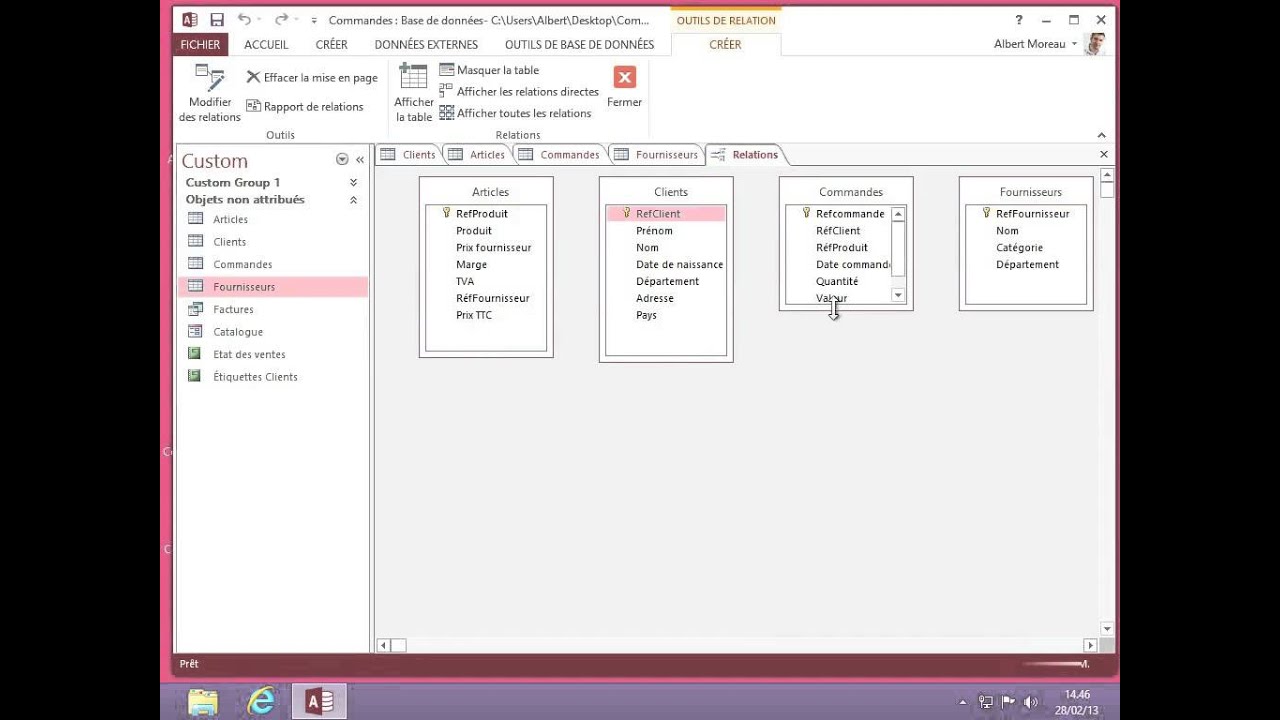This screenshot has height=720, width=1280.
Task: Click the Access application icon in title bar
Action: 190,20
